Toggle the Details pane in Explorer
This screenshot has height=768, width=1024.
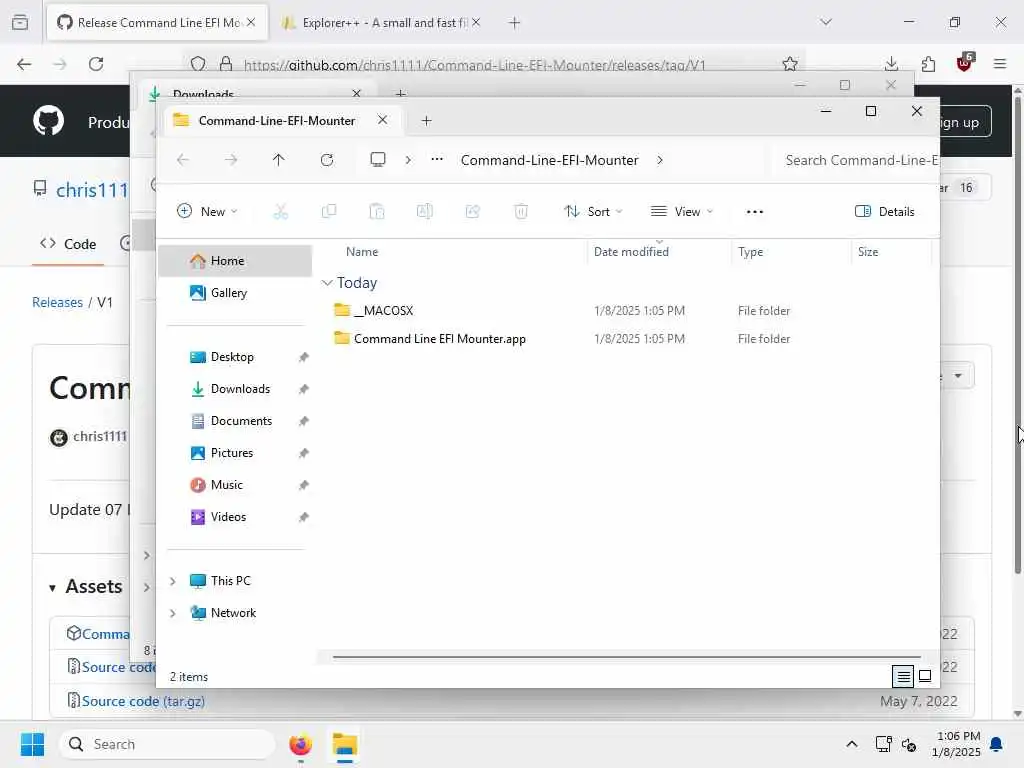tap(885, 212)
